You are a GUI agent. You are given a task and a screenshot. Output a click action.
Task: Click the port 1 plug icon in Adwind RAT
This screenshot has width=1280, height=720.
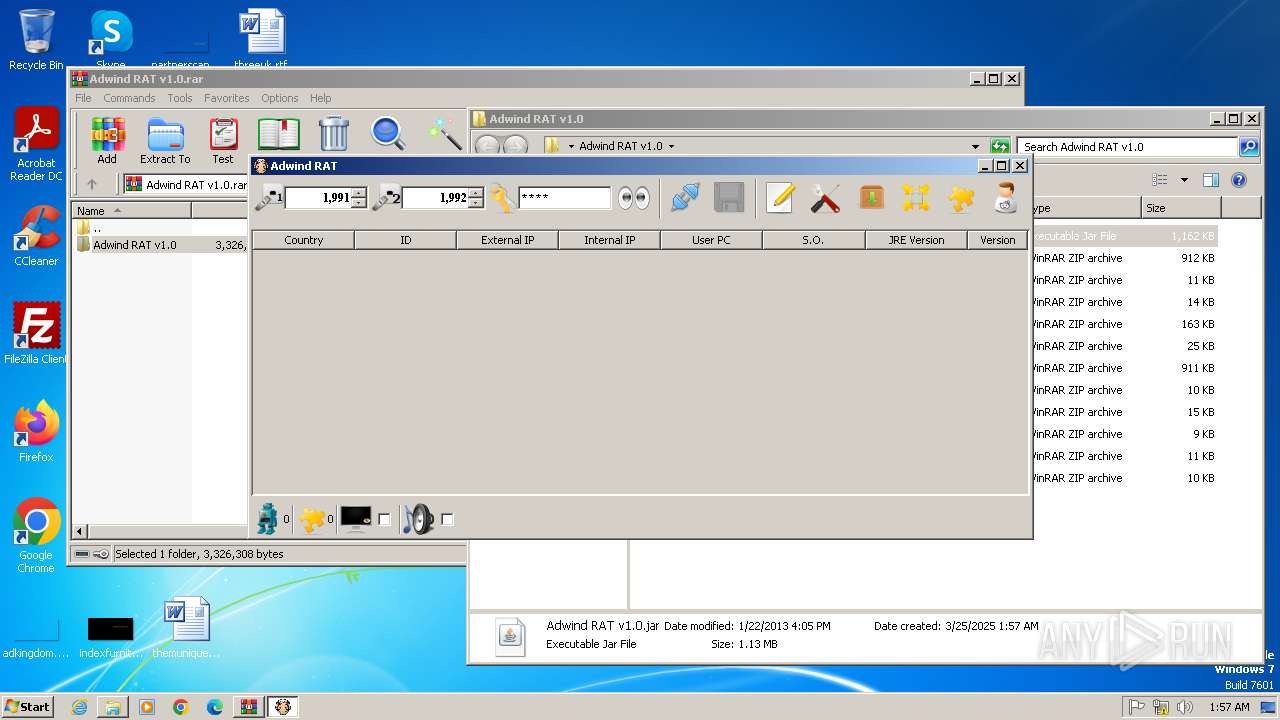coord(268,197)
